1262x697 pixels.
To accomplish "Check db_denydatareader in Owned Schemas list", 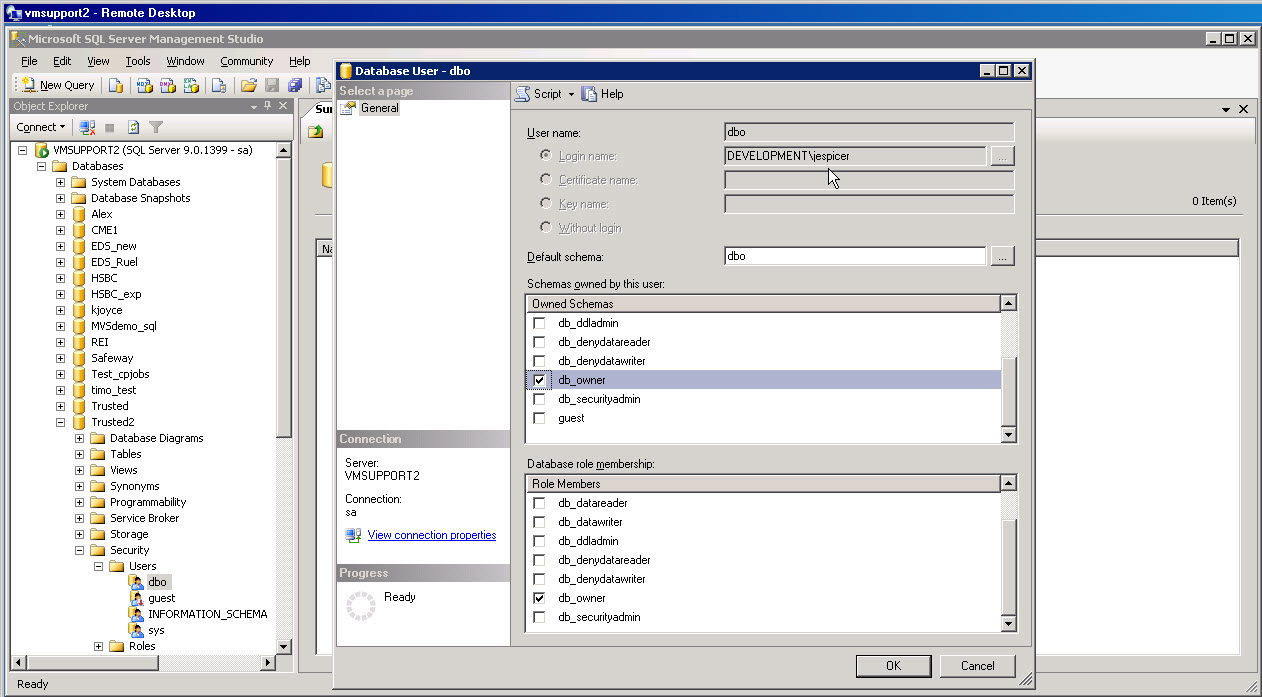I will [x=540, y=342].
